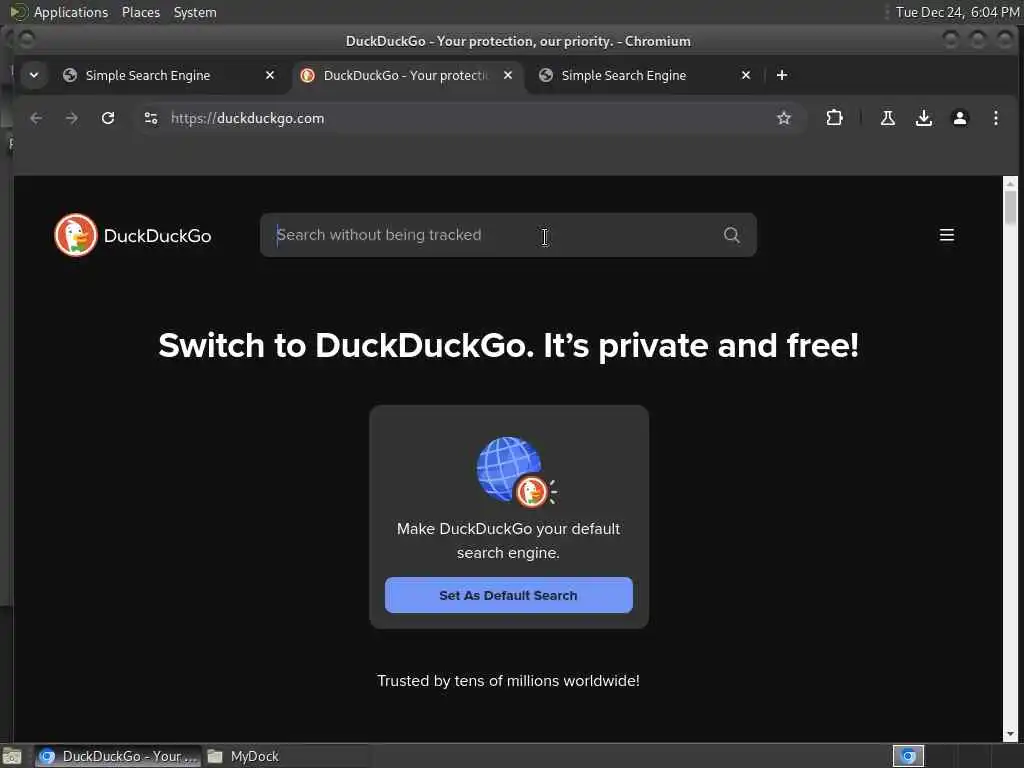Click the workspace switcher Chromium icon
This screenshot has width=1024, height=768.
tap(908, 756)
